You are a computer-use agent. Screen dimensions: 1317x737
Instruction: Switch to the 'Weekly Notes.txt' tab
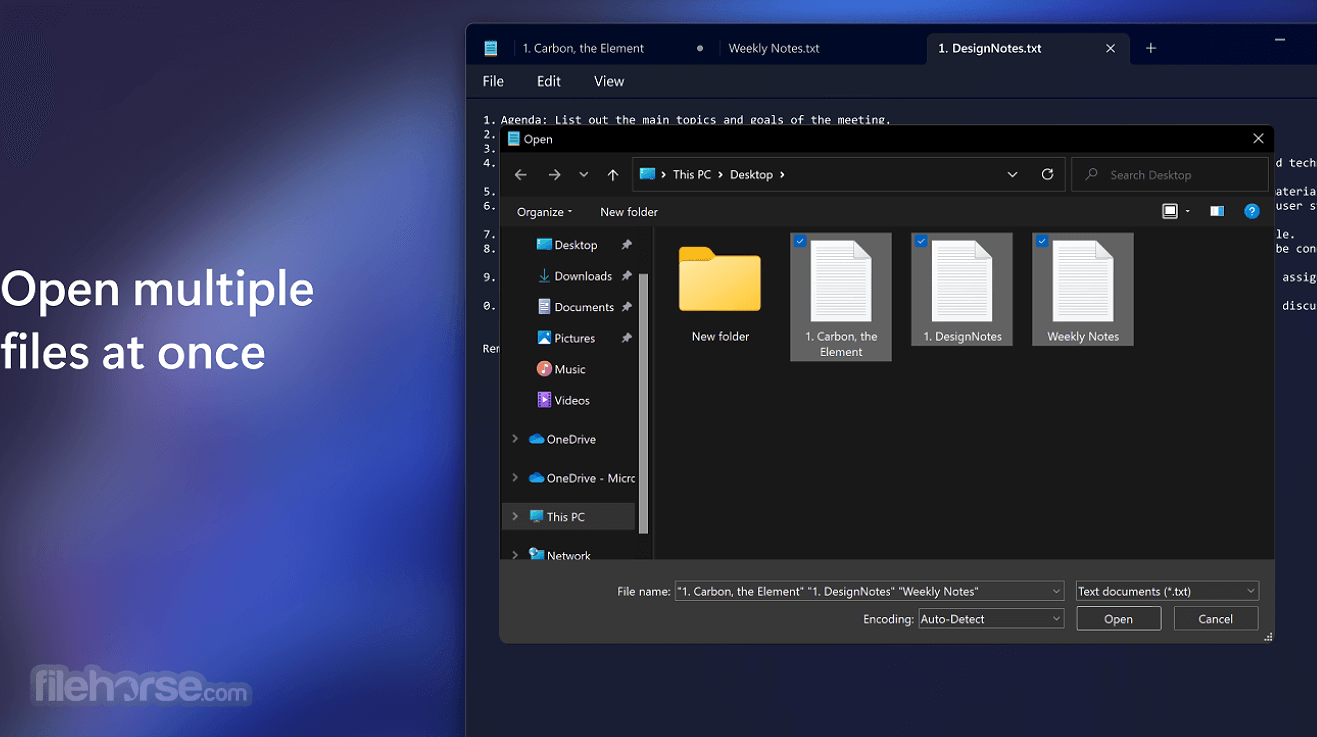[x=820, y=48]
